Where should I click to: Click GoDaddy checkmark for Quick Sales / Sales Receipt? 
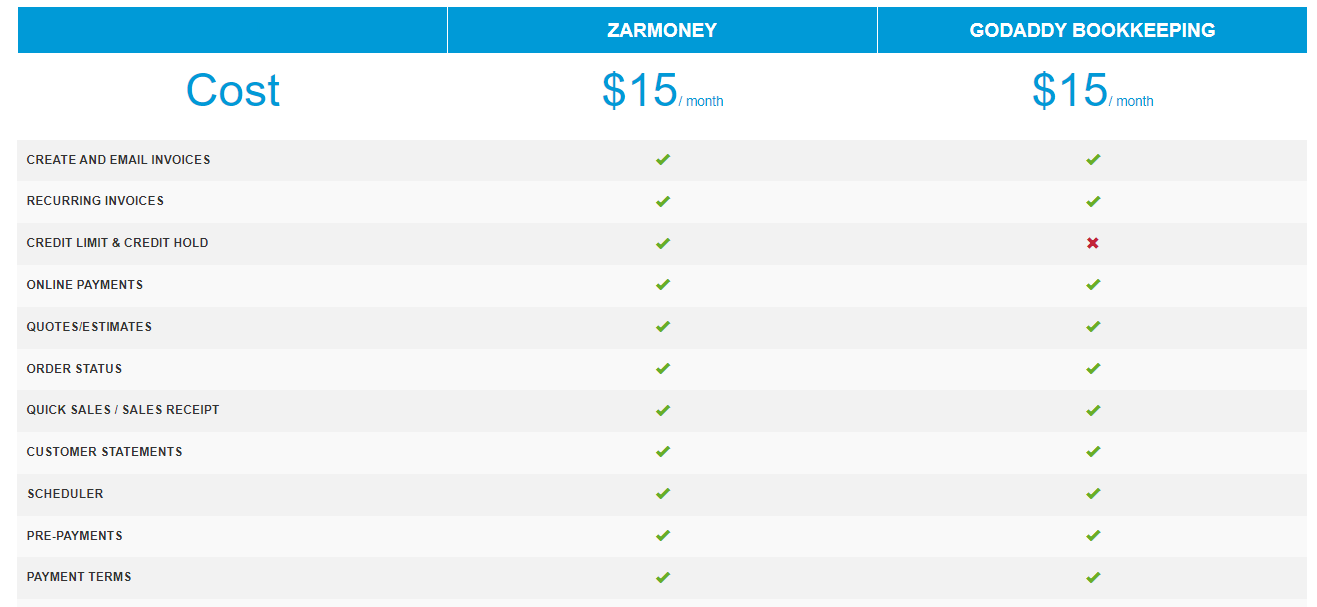(x=1093, y=410)
